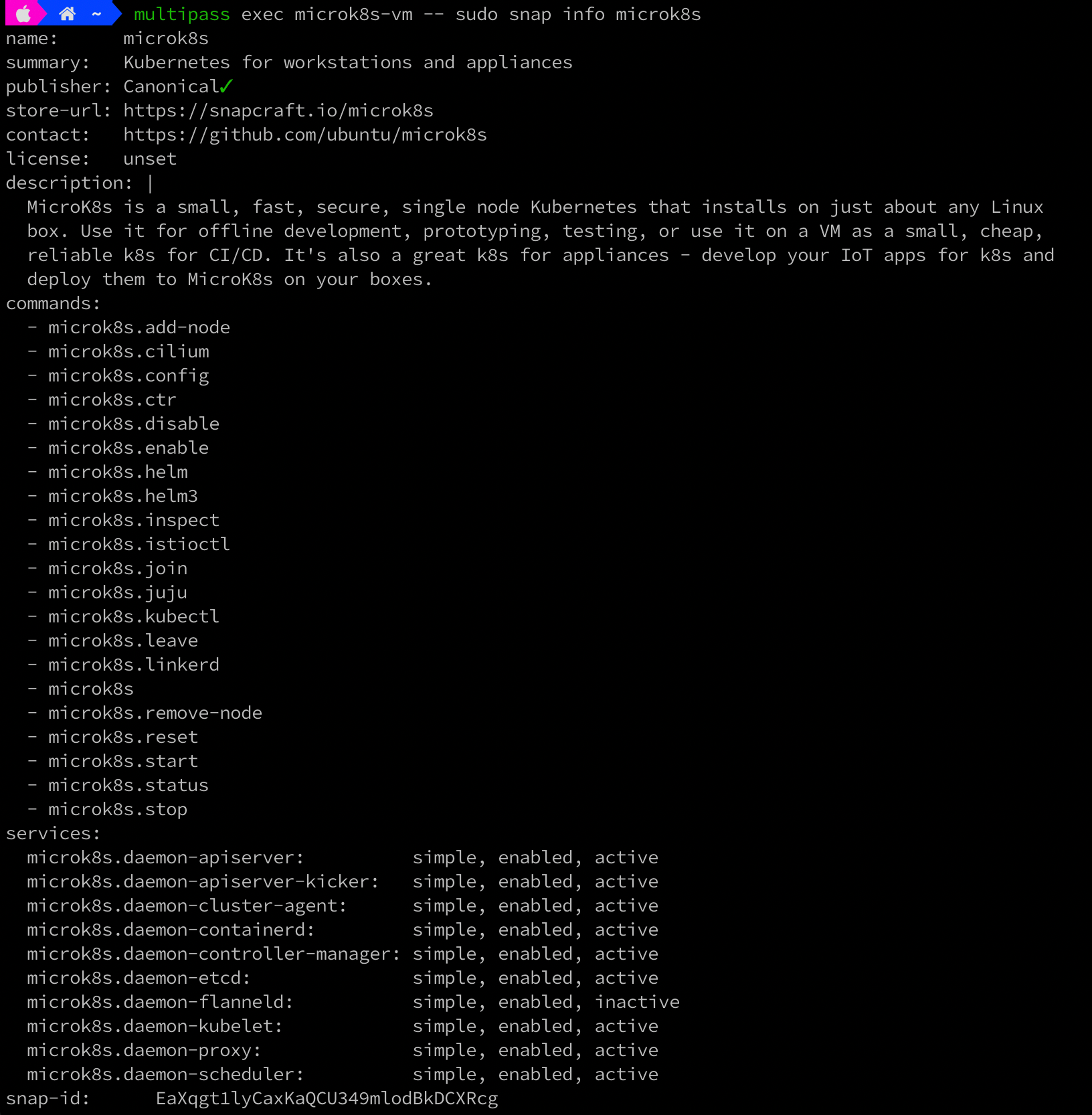This screenshot has height=1115, width=1092.
Task: Select 'microk8s.daemon-controller-manager:' service name
Action: 214,954
